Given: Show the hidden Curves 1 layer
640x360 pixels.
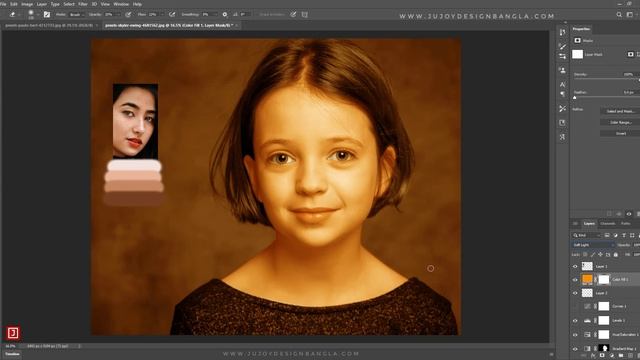Looking at the screenshot, I should [575, 307].
